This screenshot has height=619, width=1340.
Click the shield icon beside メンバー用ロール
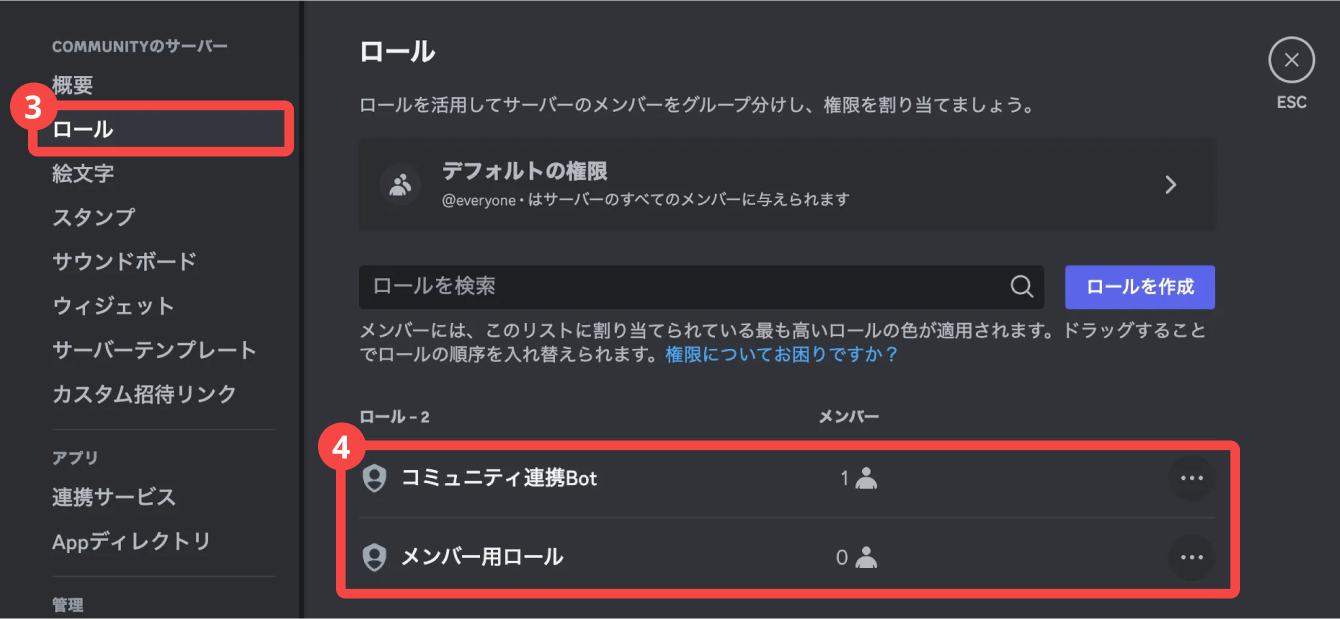coord(374,557)
